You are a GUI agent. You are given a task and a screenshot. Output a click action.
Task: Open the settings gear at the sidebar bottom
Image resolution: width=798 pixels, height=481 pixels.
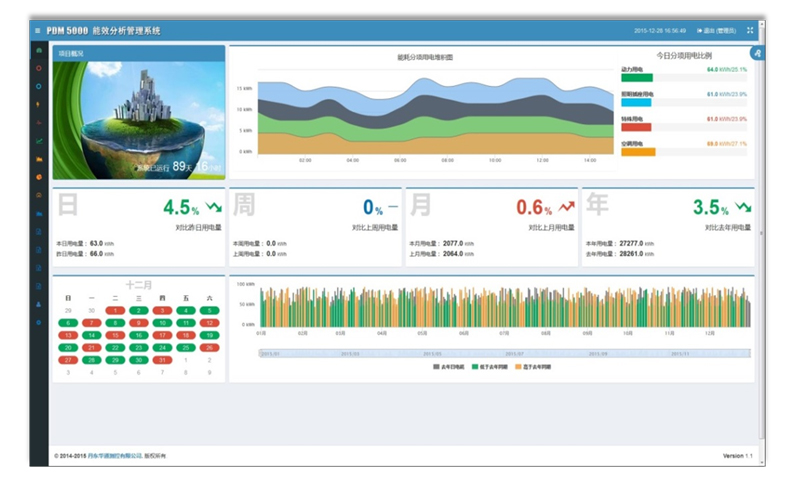coord(38,323)
